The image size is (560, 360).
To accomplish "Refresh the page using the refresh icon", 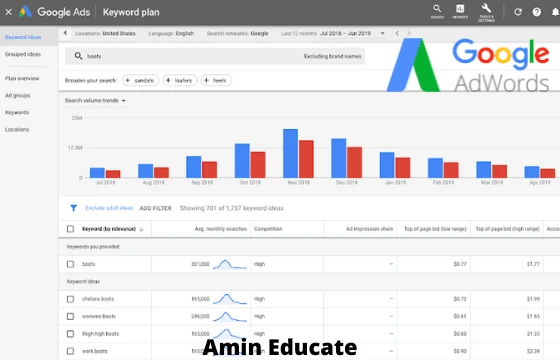I will coord(518,12).
